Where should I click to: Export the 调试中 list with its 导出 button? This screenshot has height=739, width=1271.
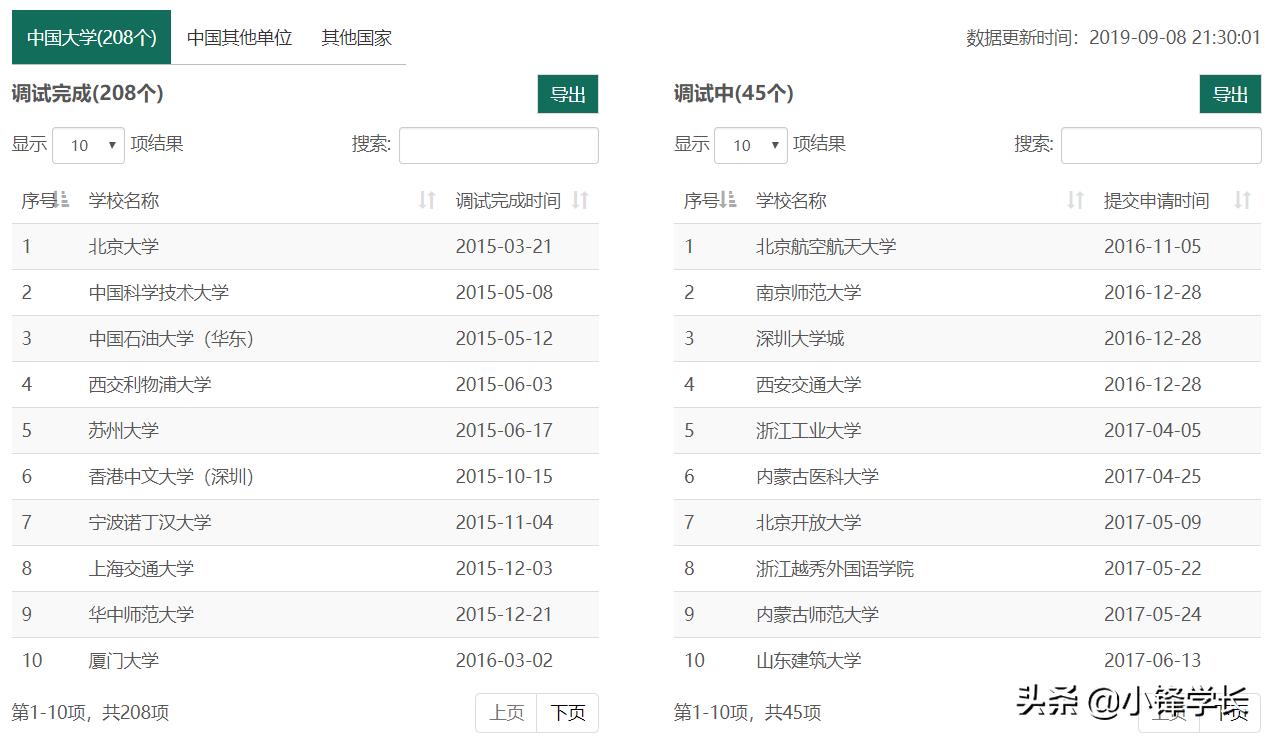[x=1230, y=93]
